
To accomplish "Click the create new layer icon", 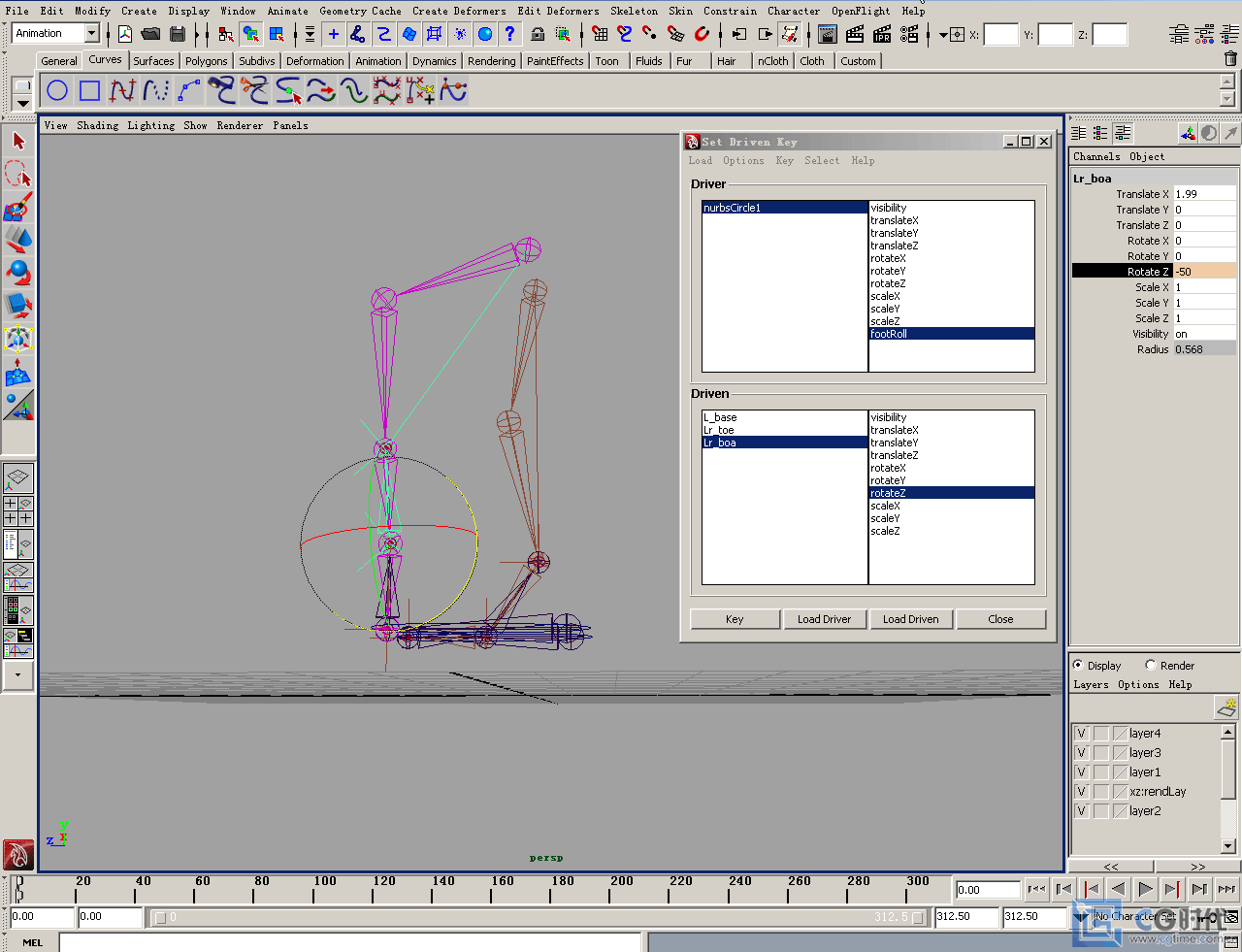I will click(x=1226, y=707).
